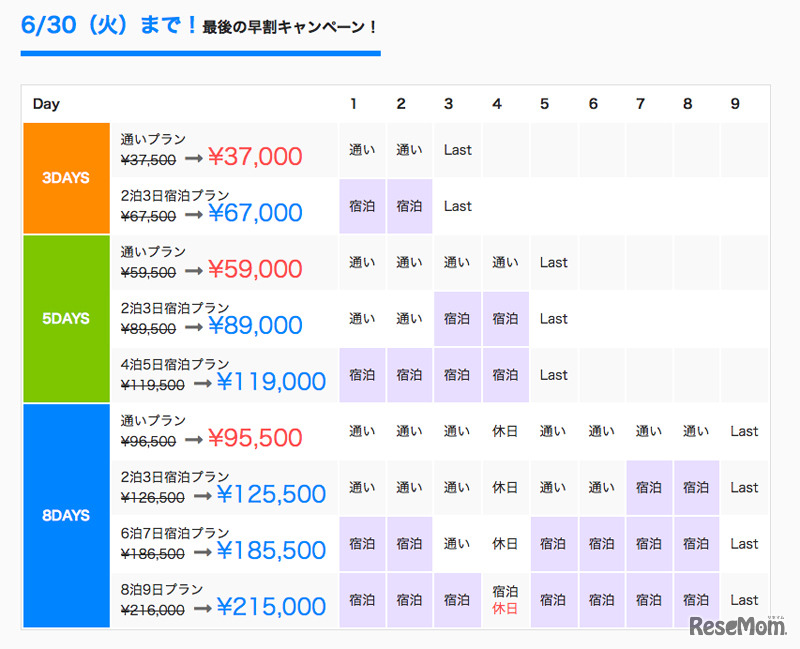Select the Day column header

point(45,104)
